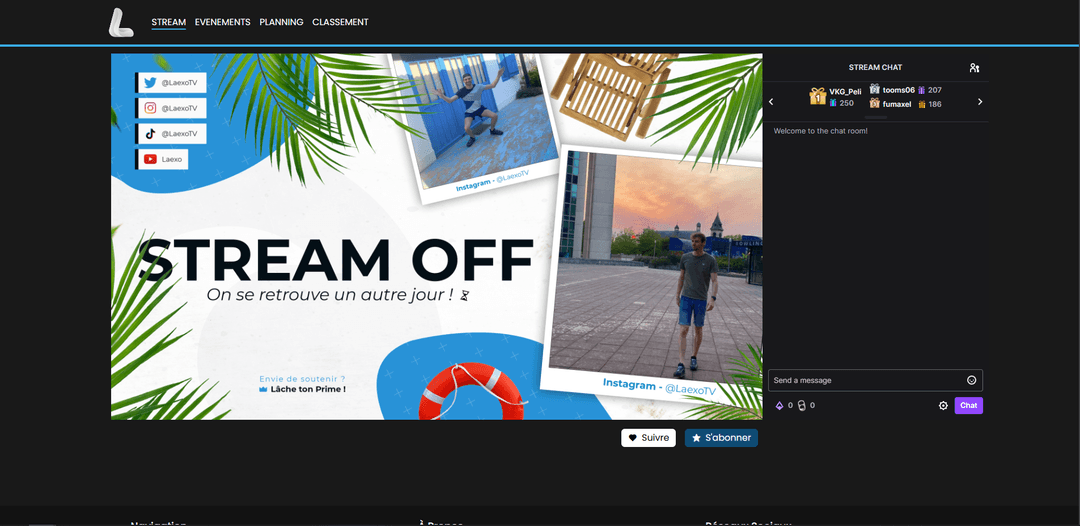
Task: Open the CLASSEMENT page
Action: tap(340, 22)
